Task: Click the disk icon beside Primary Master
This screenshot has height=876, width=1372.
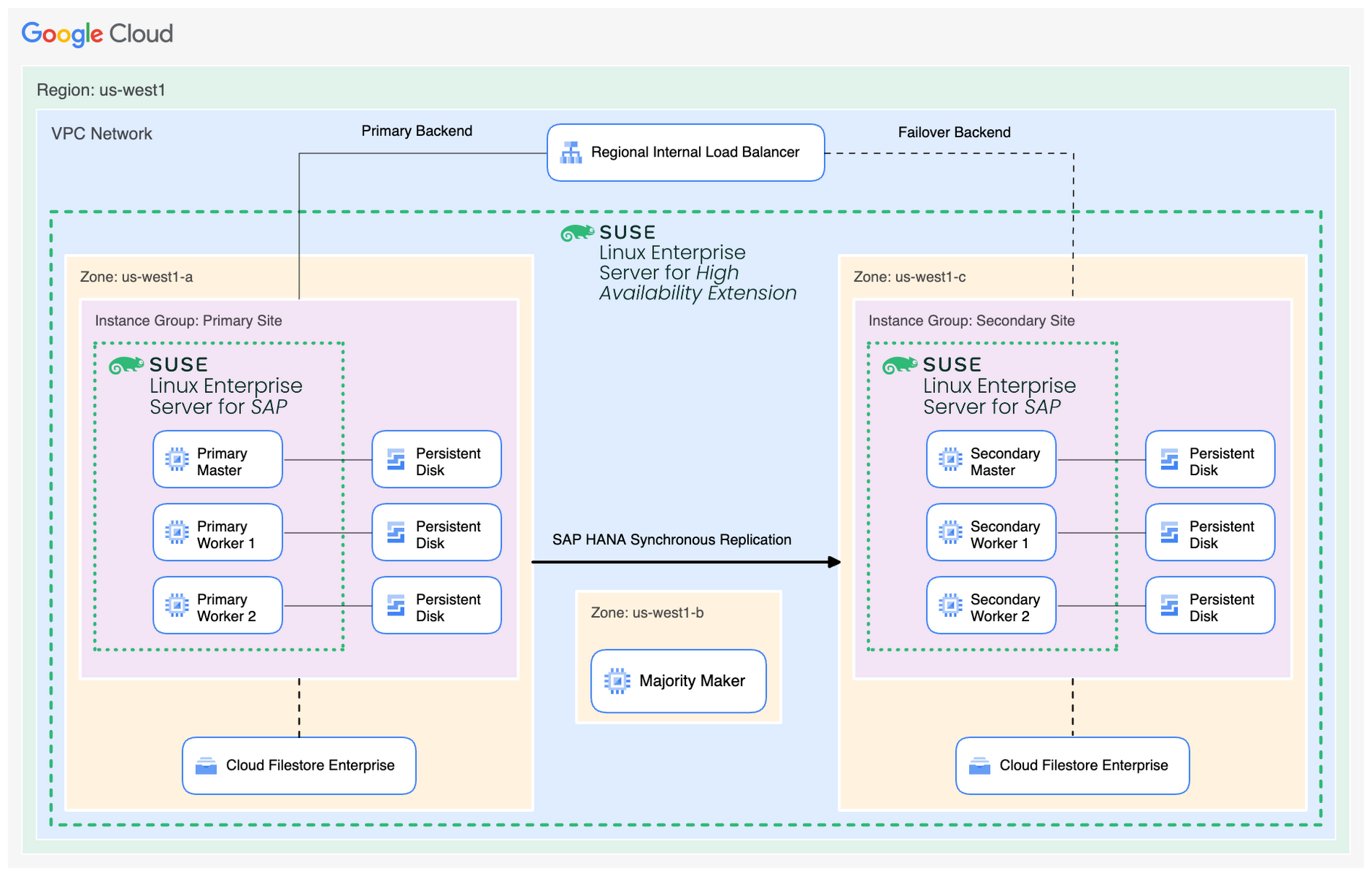Action: point(396,459)
